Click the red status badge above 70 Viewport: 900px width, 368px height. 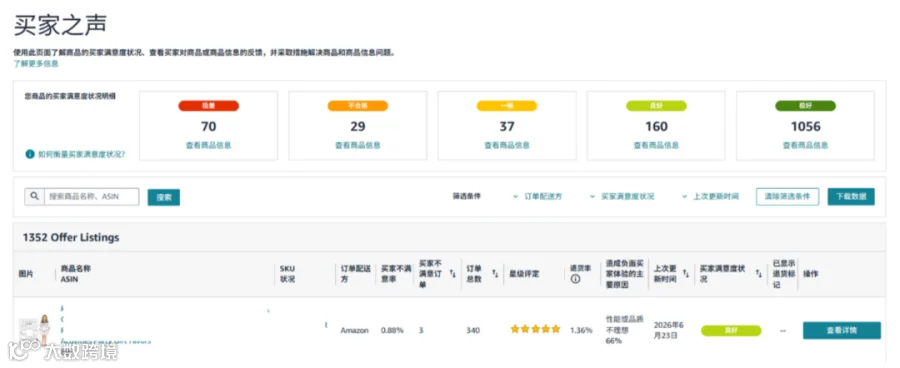208,106
